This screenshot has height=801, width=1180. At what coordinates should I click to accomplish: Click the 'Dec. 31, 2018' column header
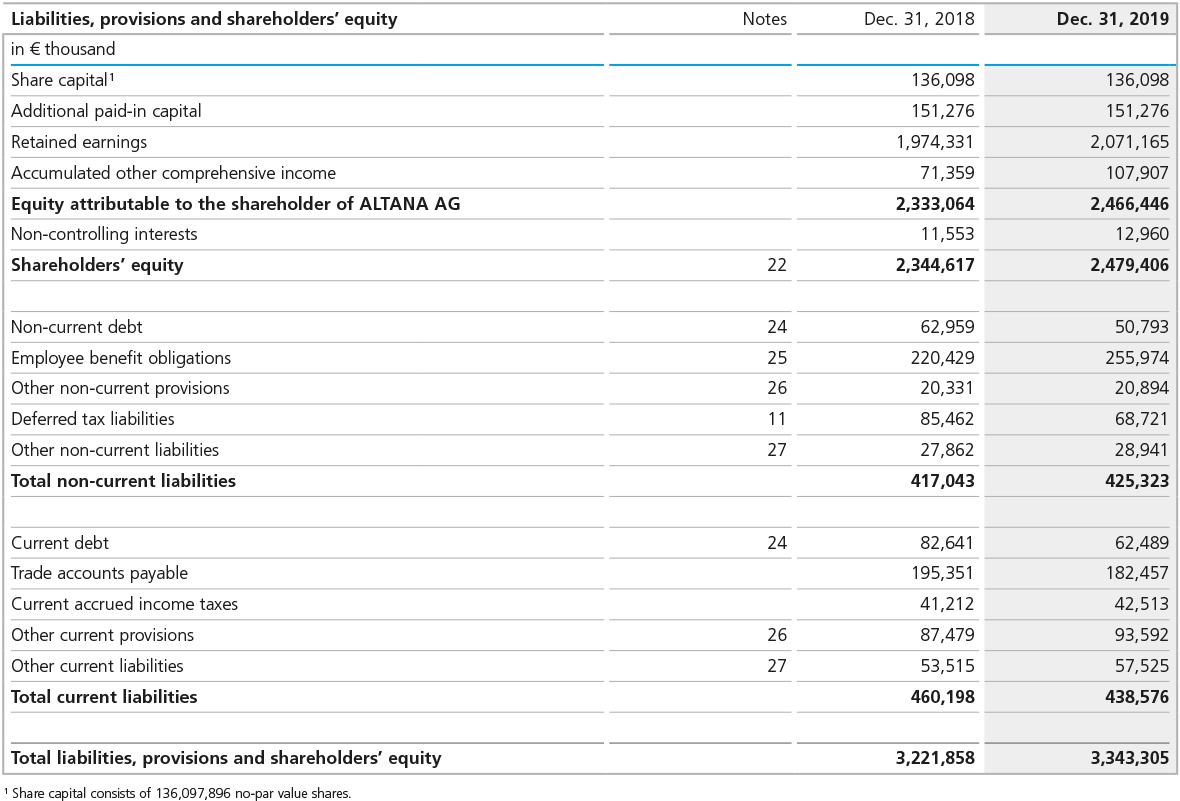pyautogui.click(x=919, y=19)
